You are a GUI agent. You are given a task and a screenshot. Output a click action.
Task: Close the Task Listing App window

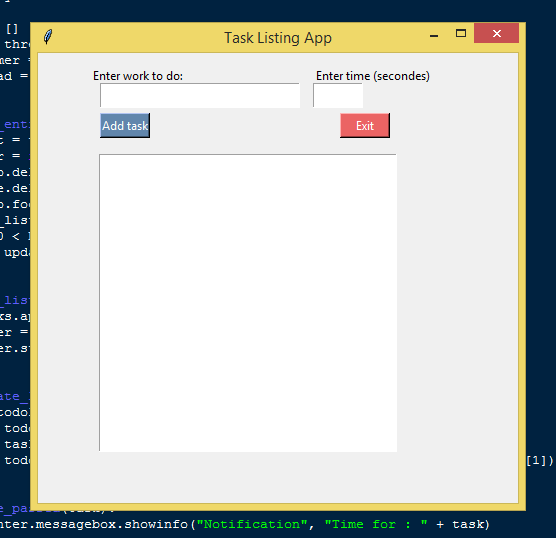coord(496,33)
